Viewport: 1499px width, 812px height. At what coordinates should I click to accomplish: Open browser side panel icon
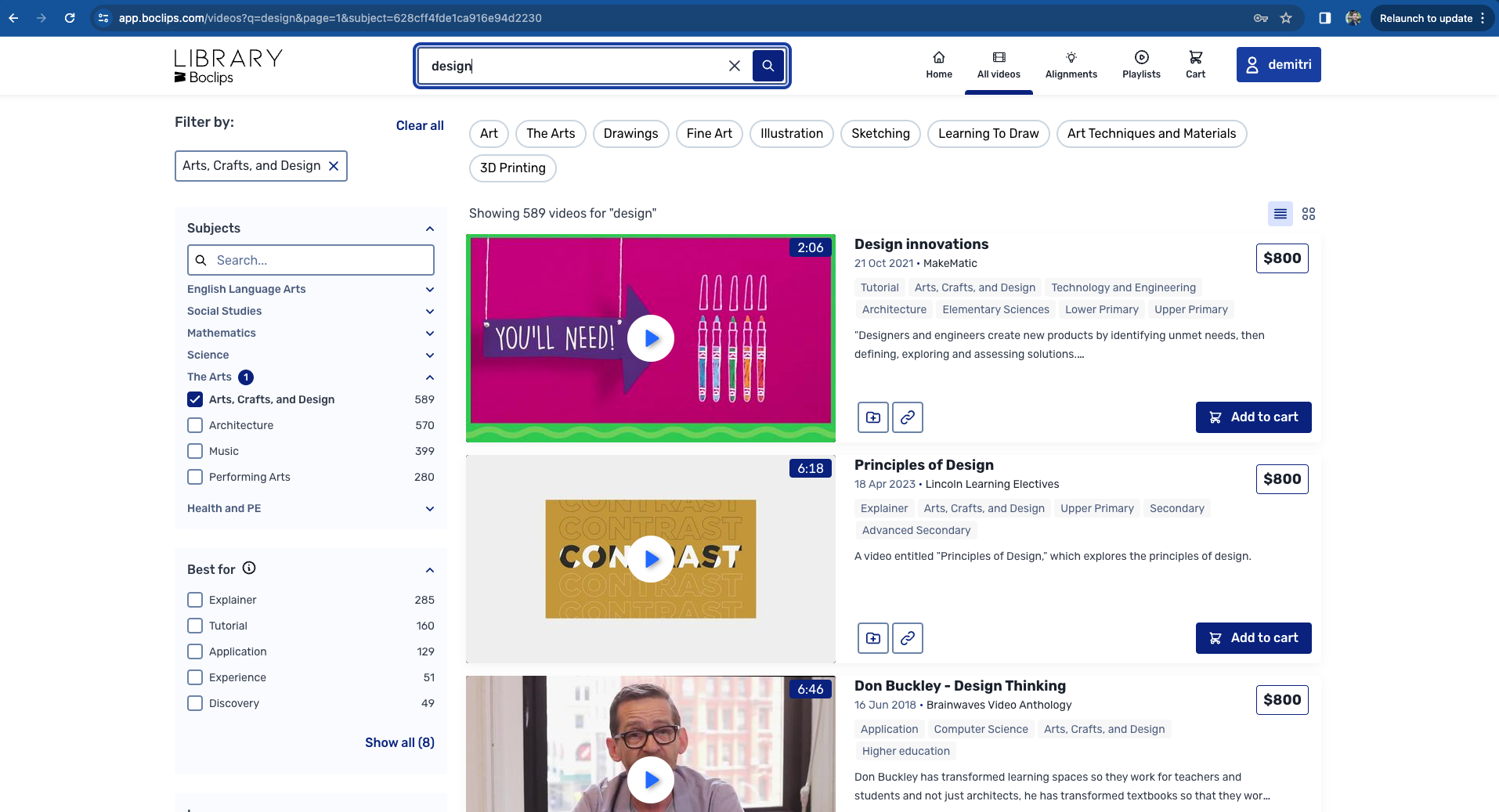(x=1324, y=18)
